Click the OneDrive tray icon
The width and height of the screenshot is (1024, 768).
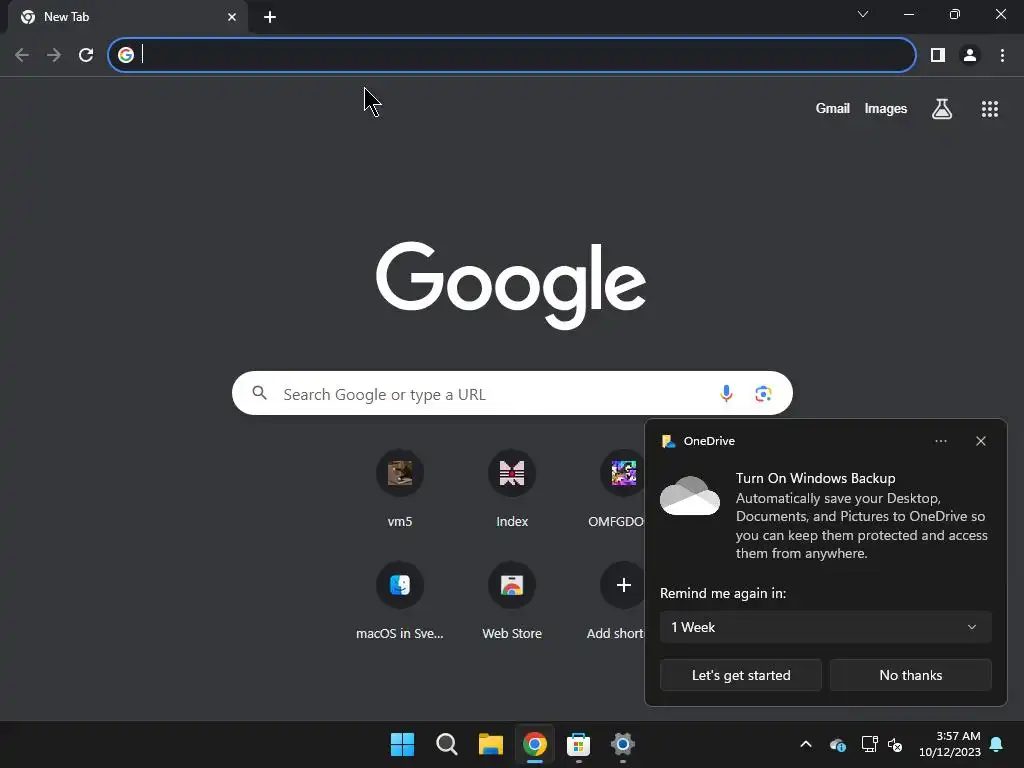[x=838, y=744]
